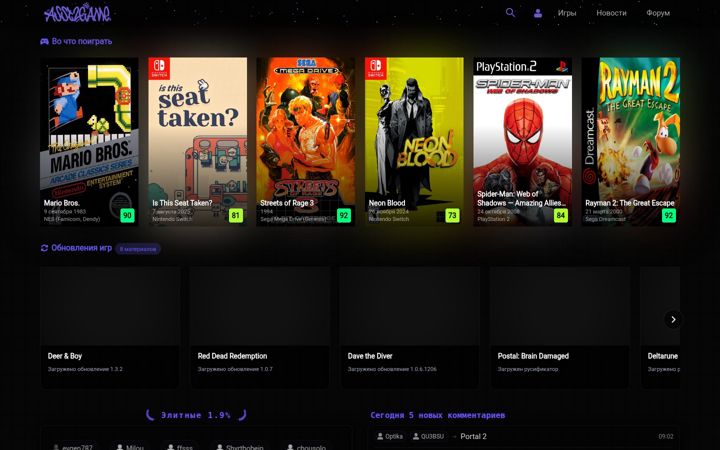Open the search magnifier icon
Image resolution: width=720 pixels, height=450 pixels.
pyautogui.click(x=510, y=13)
